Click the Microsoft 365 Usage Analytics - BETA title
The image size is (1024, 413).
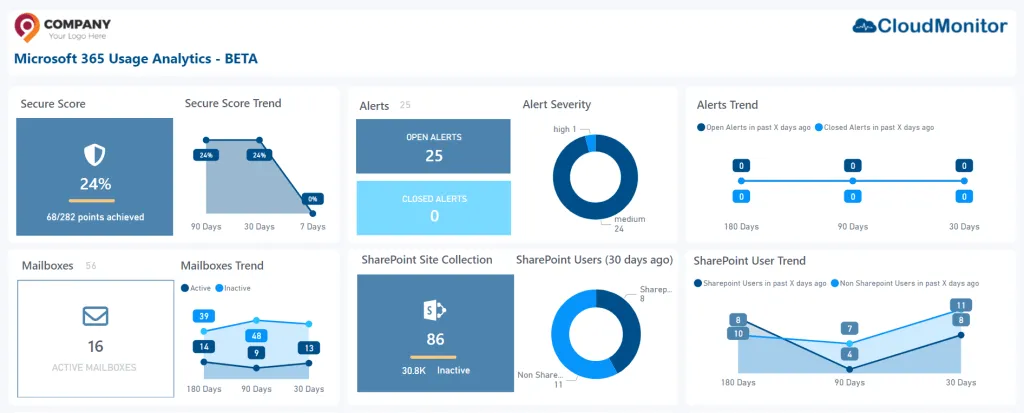coord(136,59)
